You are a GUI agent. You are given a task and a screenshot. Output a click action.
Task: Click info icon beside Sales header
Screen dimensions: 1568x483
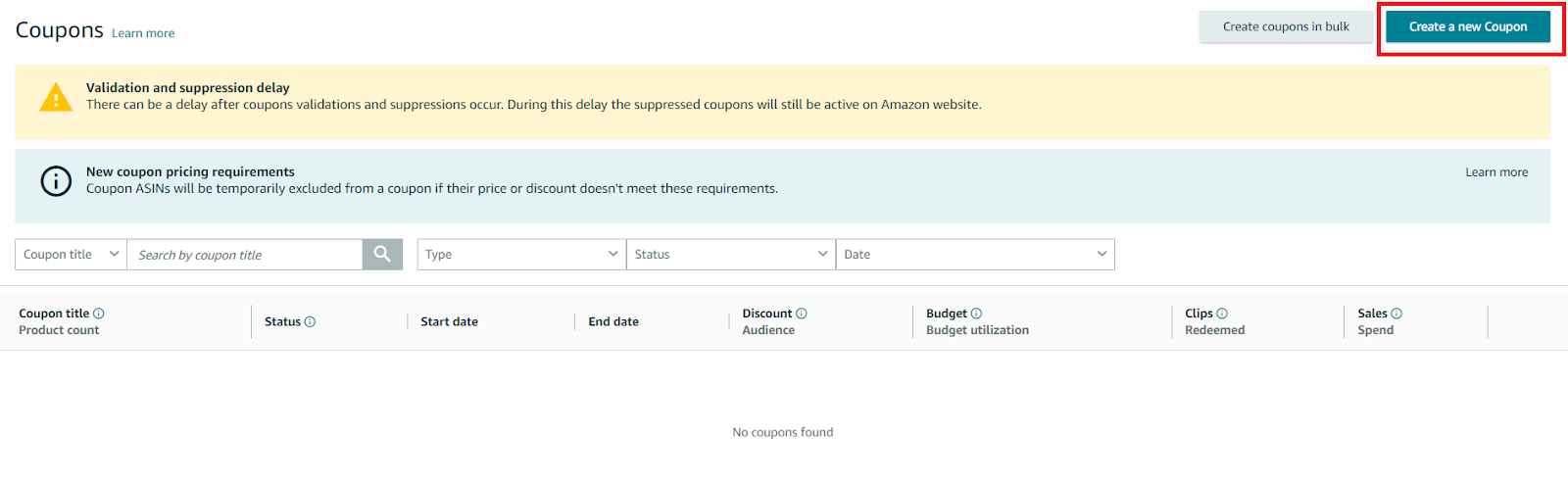[1396, 314]
